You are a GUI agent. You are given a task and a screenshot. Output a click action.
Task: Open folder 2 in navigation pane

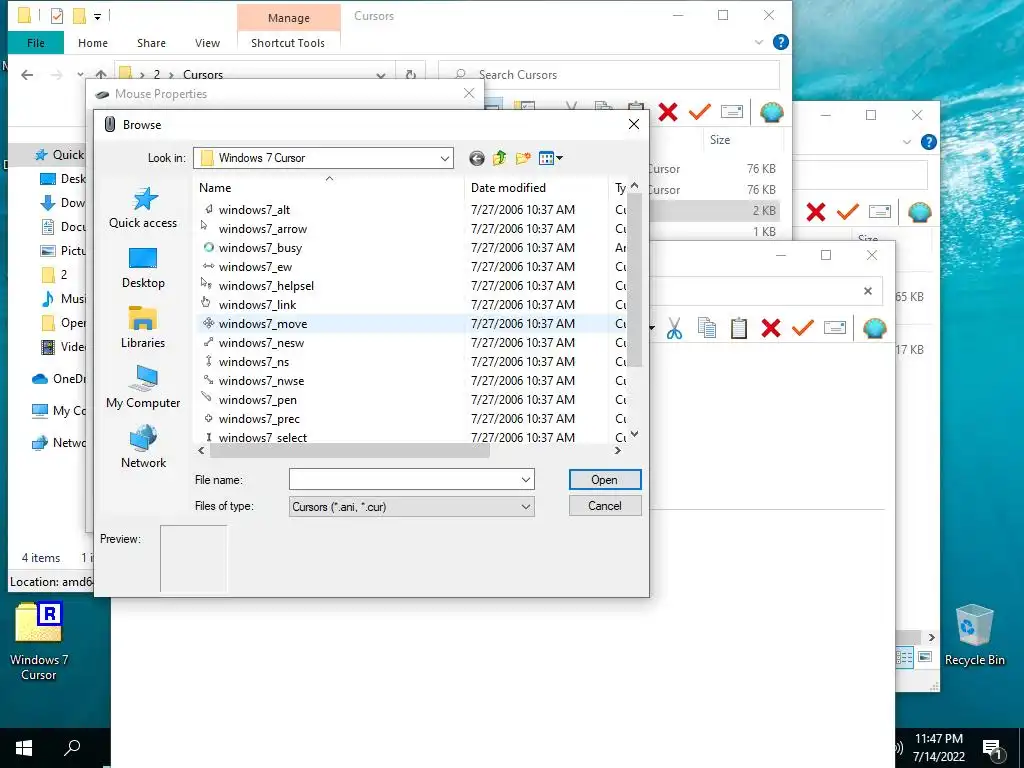pos(55,274)
